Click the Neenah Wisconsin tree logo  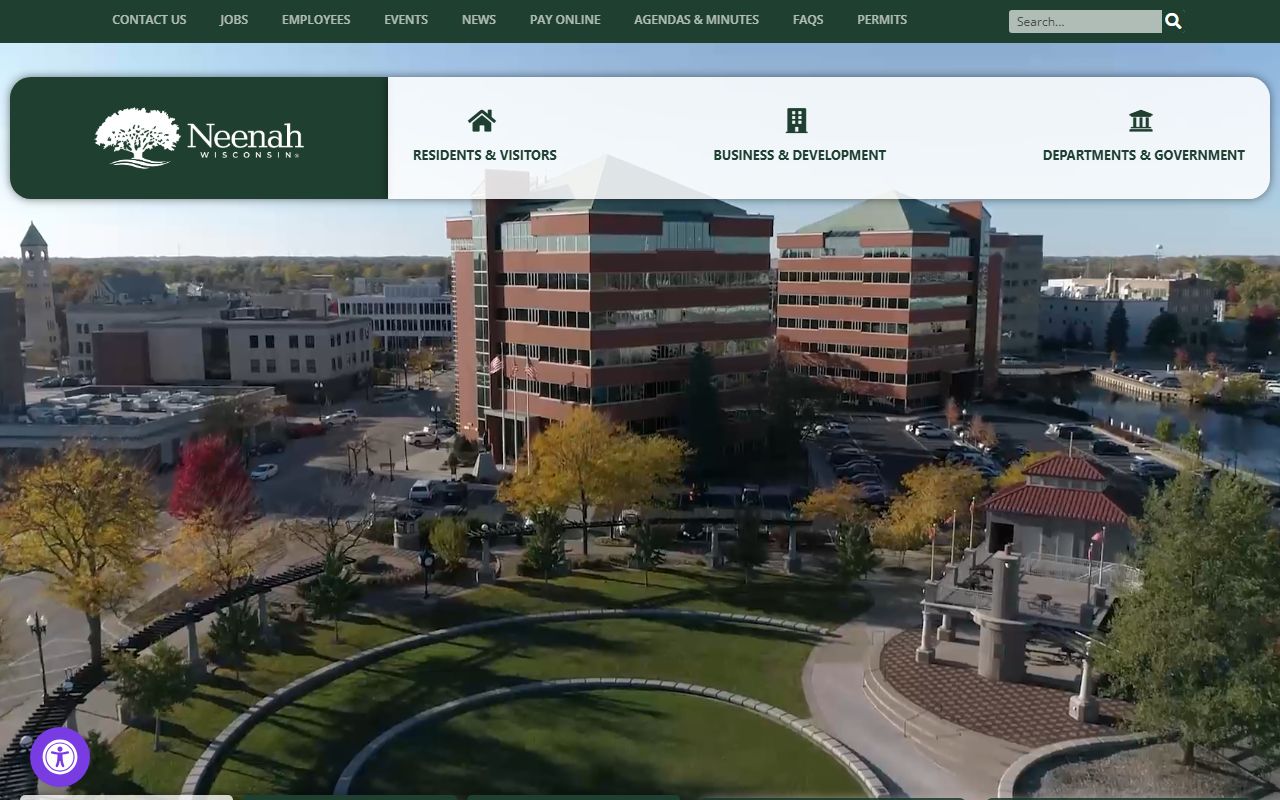click(x=199, y=138)
